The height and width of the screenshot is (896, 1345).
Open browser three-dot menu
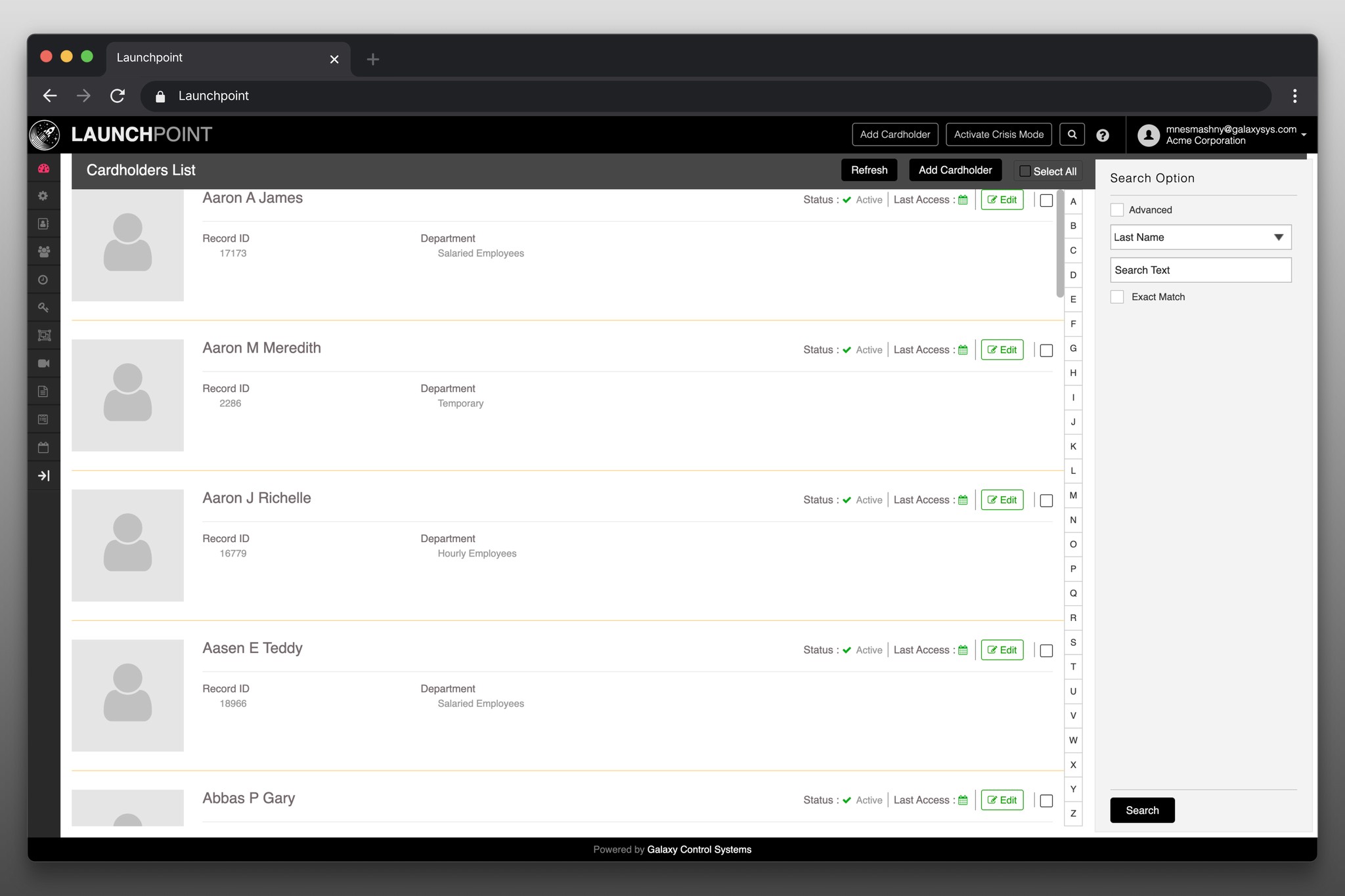(1294, 96)
